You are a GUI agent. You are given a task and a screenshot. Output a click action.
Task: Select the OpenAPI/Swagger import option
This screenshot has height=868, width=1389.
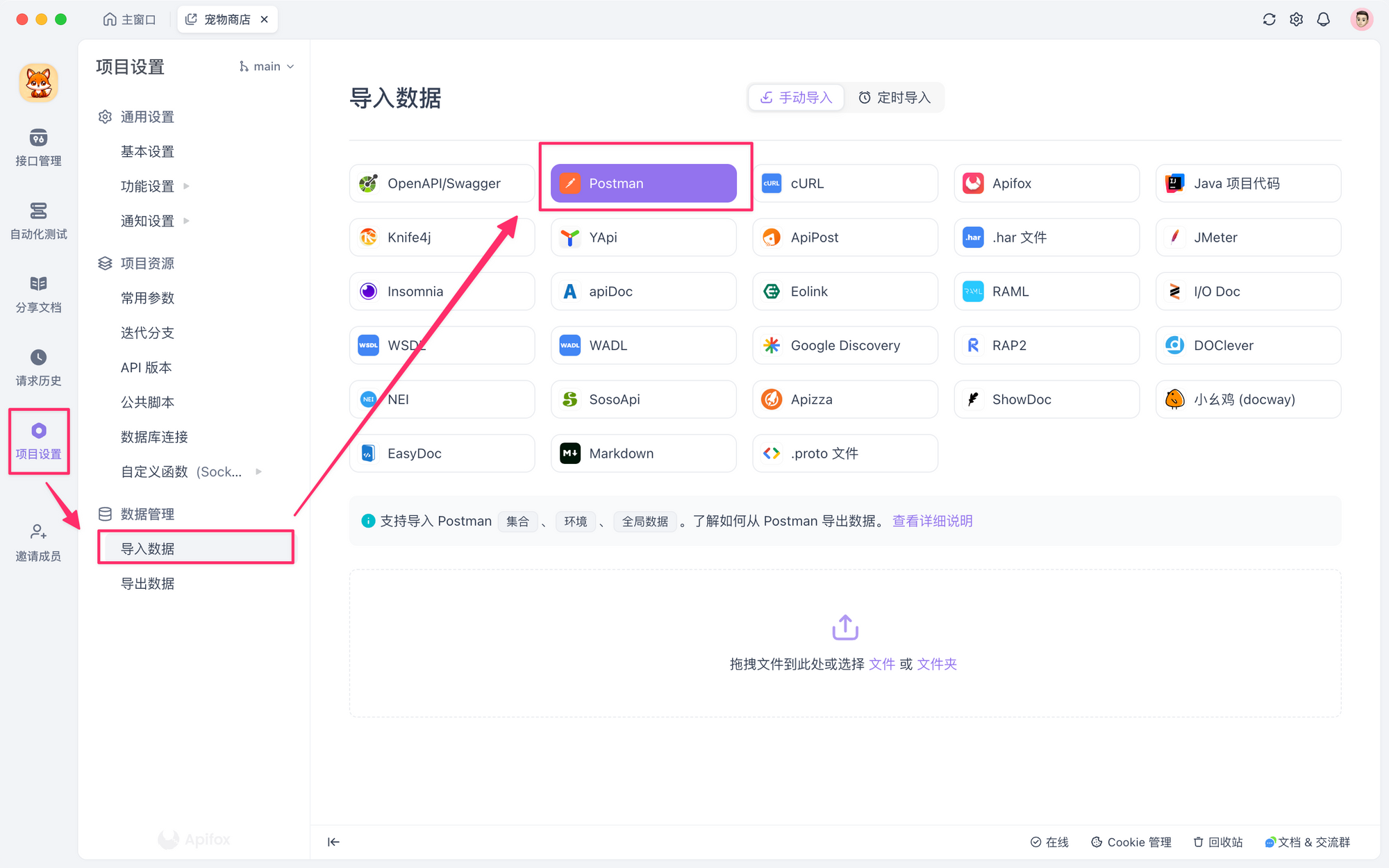coord(442,183)
